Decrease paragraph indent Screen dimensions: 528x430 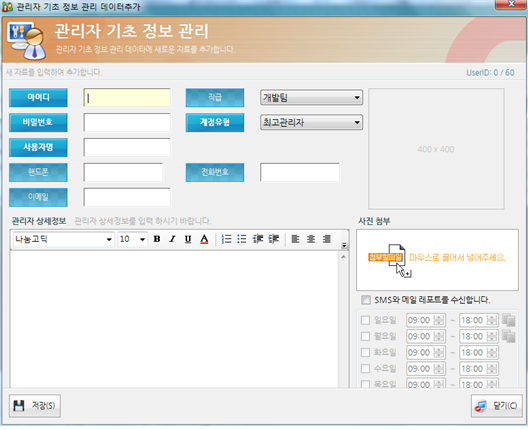pyautogui.click(x=258, y=239)
